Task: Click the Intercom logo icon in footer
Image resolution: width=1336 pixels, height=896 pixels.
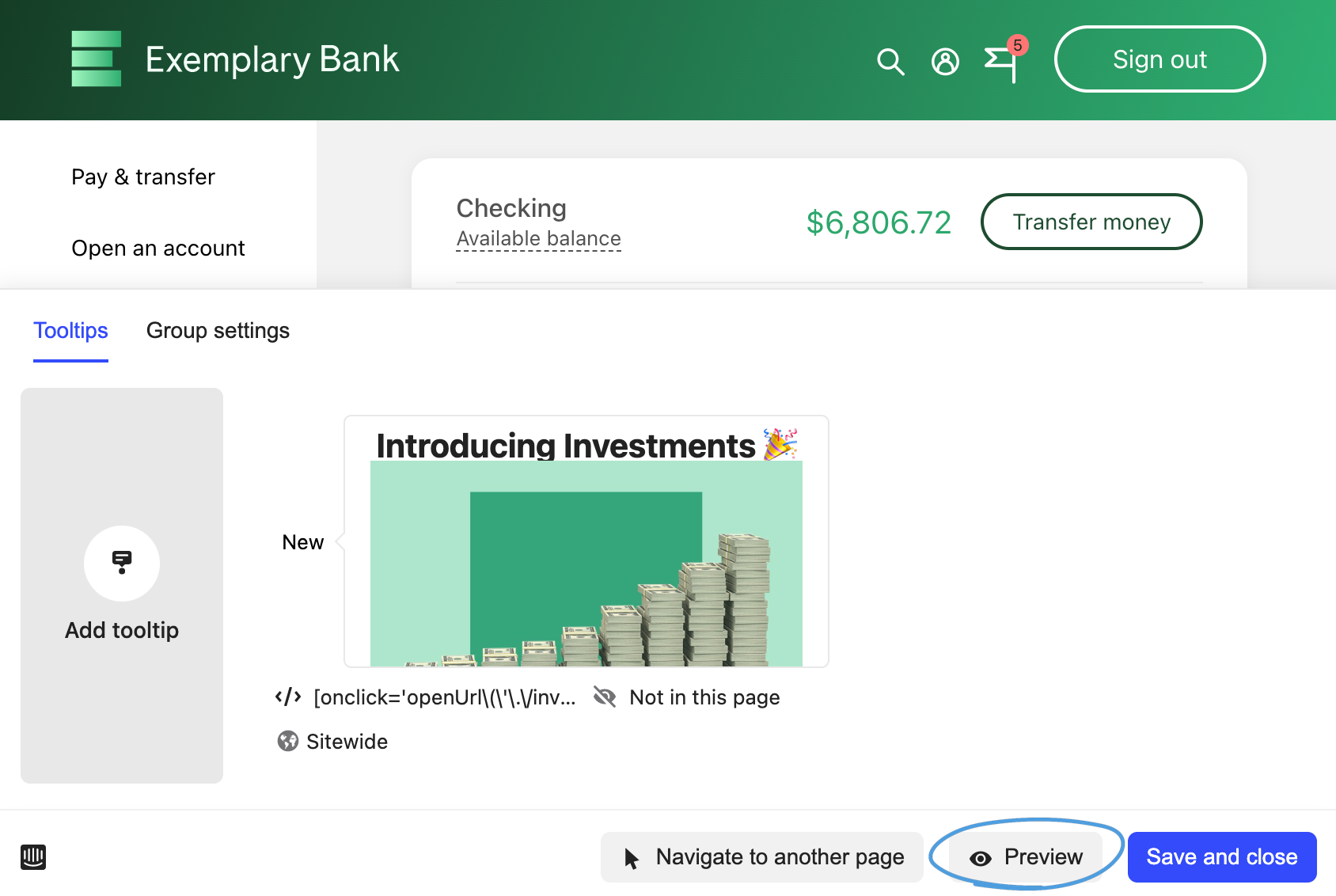Action: [x=33, y=856]
